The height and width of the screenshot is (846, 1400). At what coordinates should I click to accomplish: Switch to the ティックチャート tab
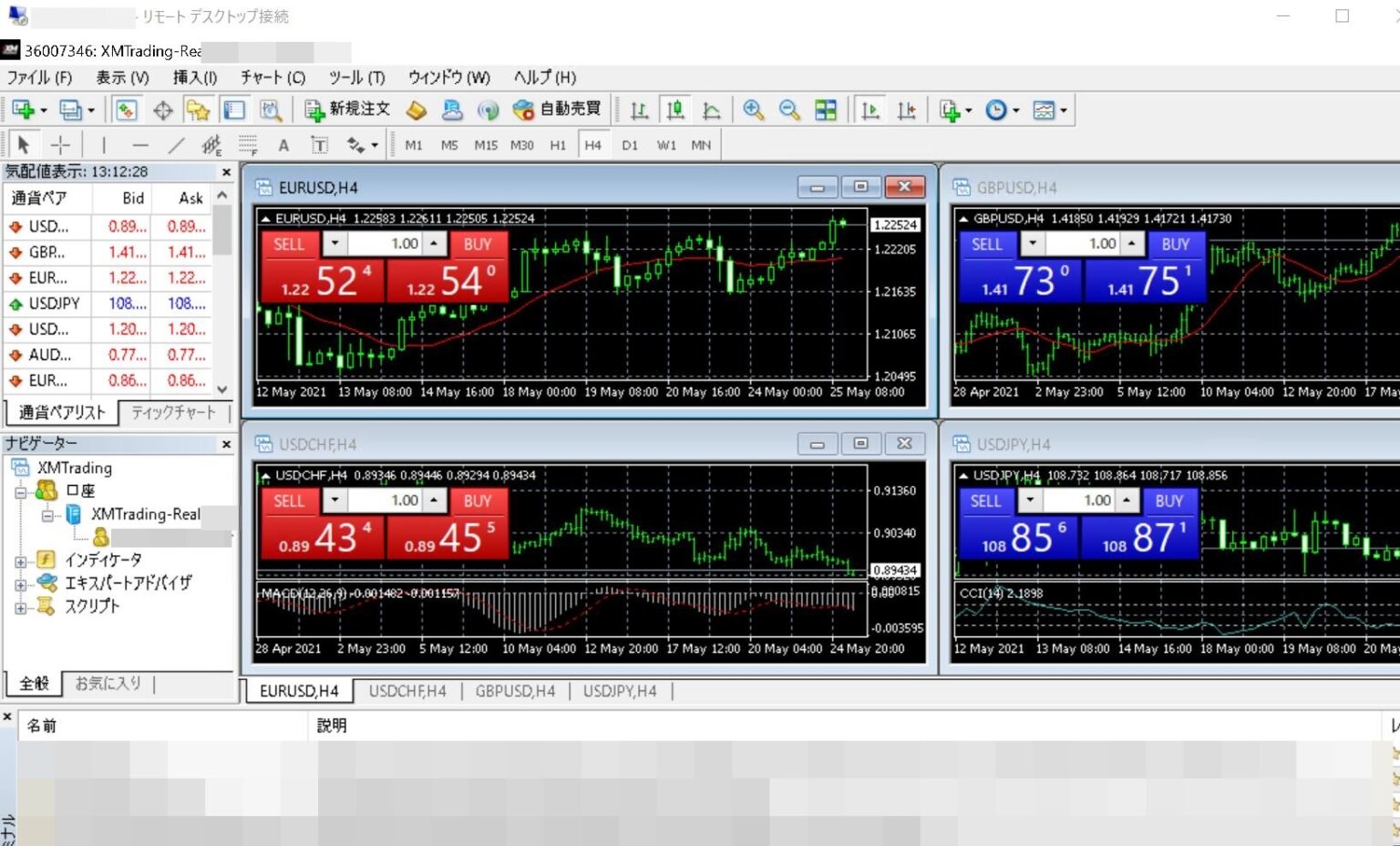(x=173, y=412)
